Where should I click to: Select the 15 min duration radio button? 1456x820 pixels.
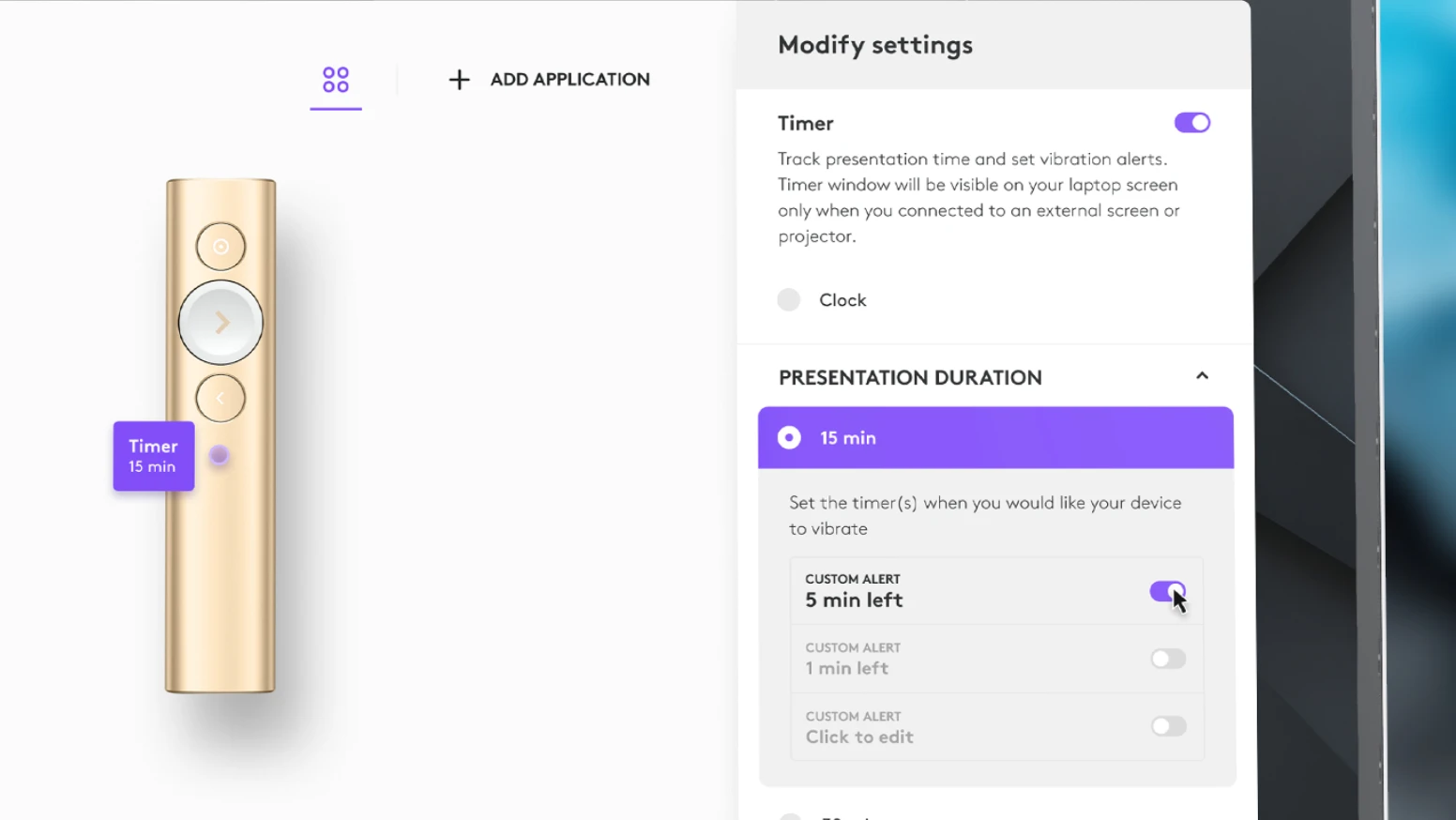[x=789, y=438]
